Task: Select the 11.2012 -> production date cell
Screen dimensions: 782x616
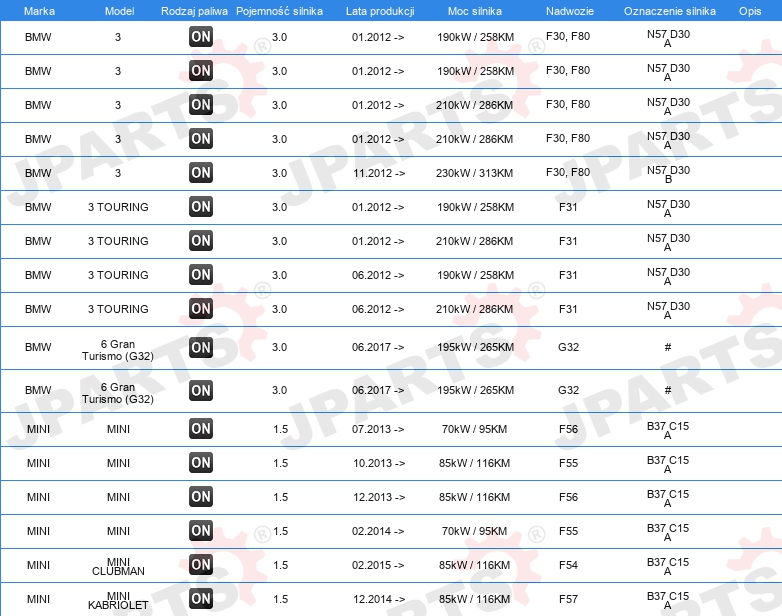Action: (379, 173)
